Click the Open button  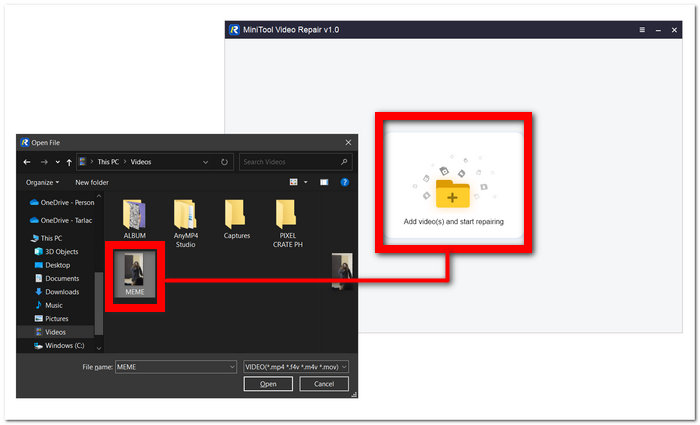click(x=268, y=384)
